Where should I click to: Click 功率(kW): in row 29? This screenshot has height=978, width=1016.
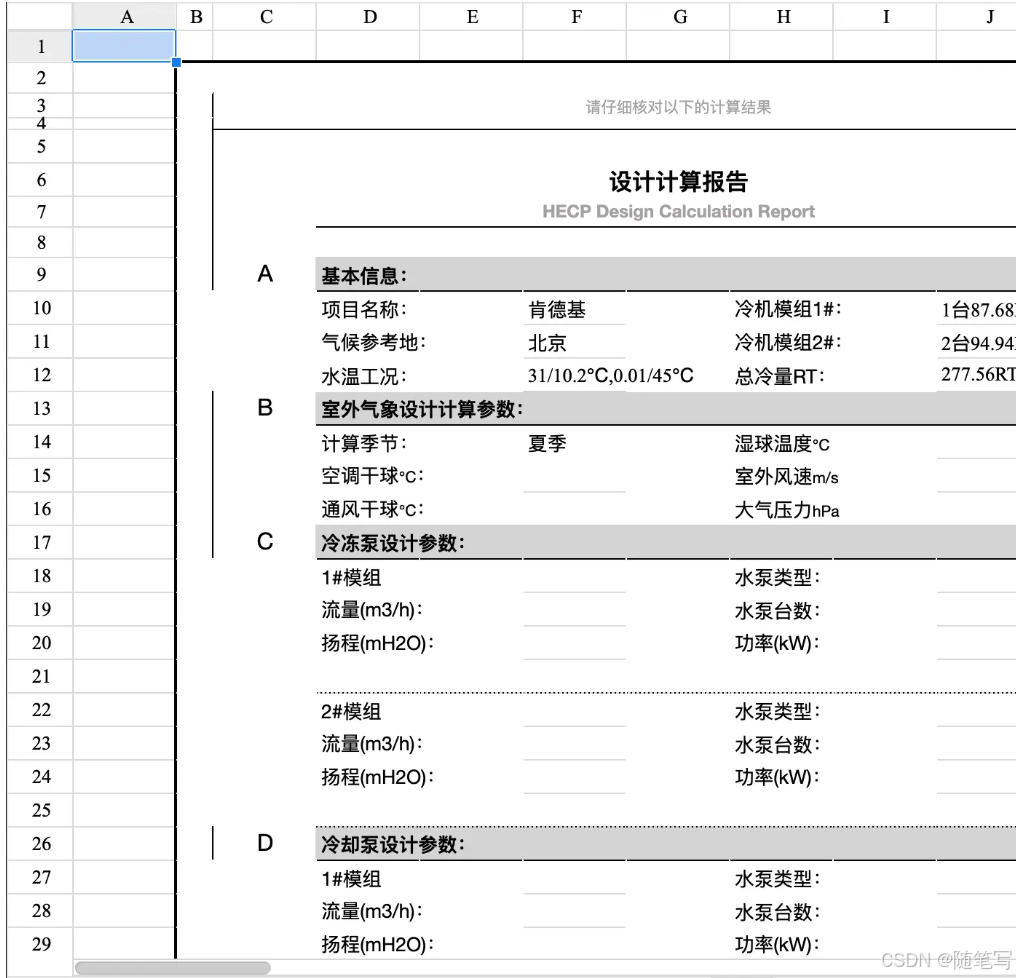click(777, 945)
